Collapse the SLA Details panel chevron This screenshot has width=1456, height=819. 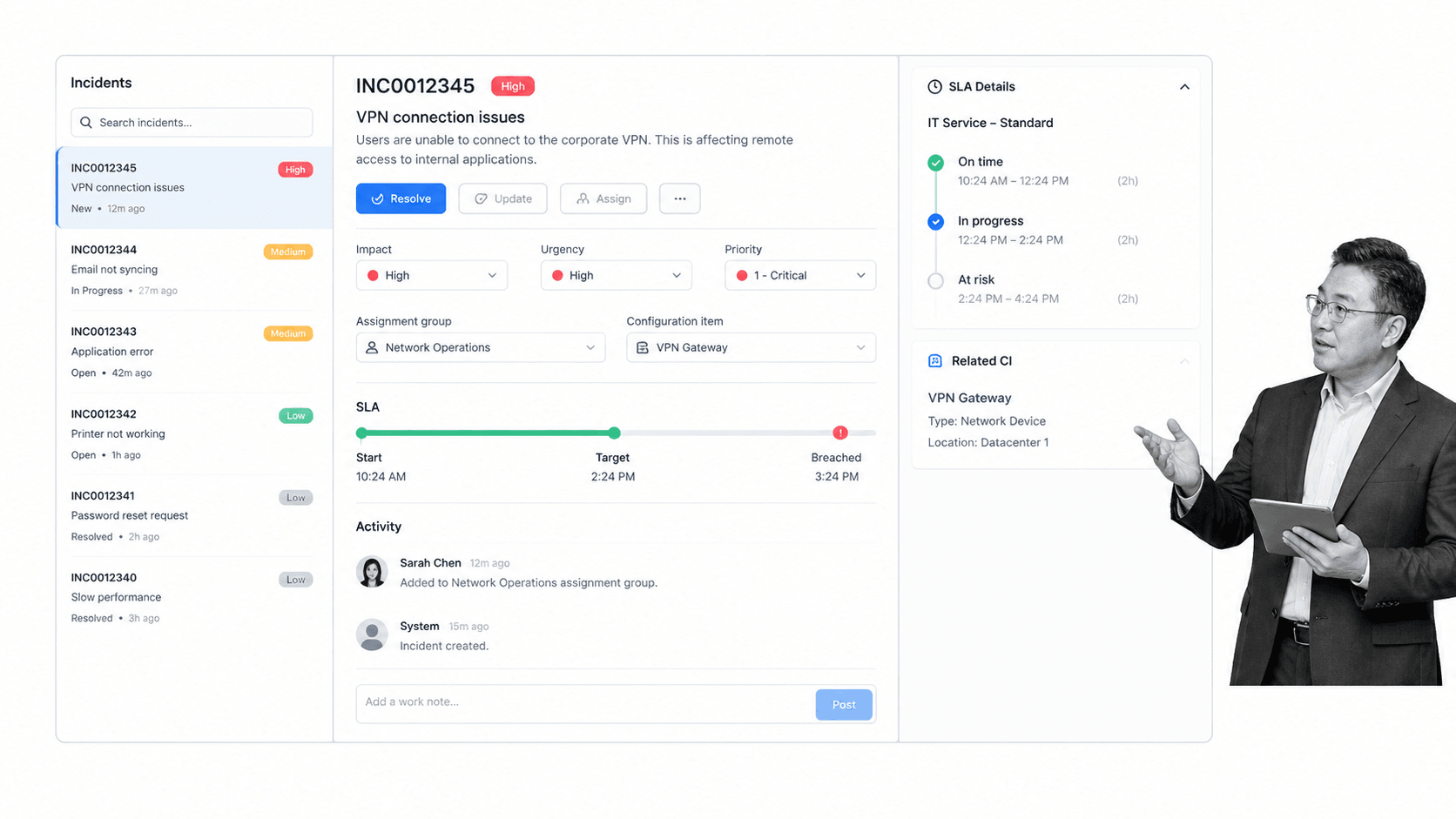point(1184,87)
